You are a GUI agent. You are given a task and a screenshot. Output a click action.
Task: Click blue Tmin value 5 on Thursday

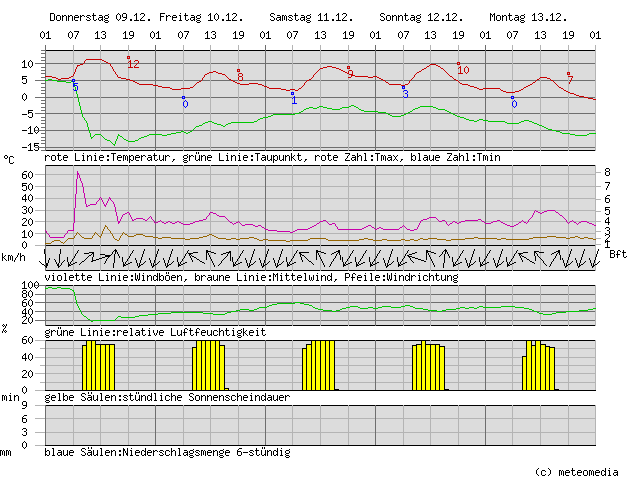click(75, 88)
